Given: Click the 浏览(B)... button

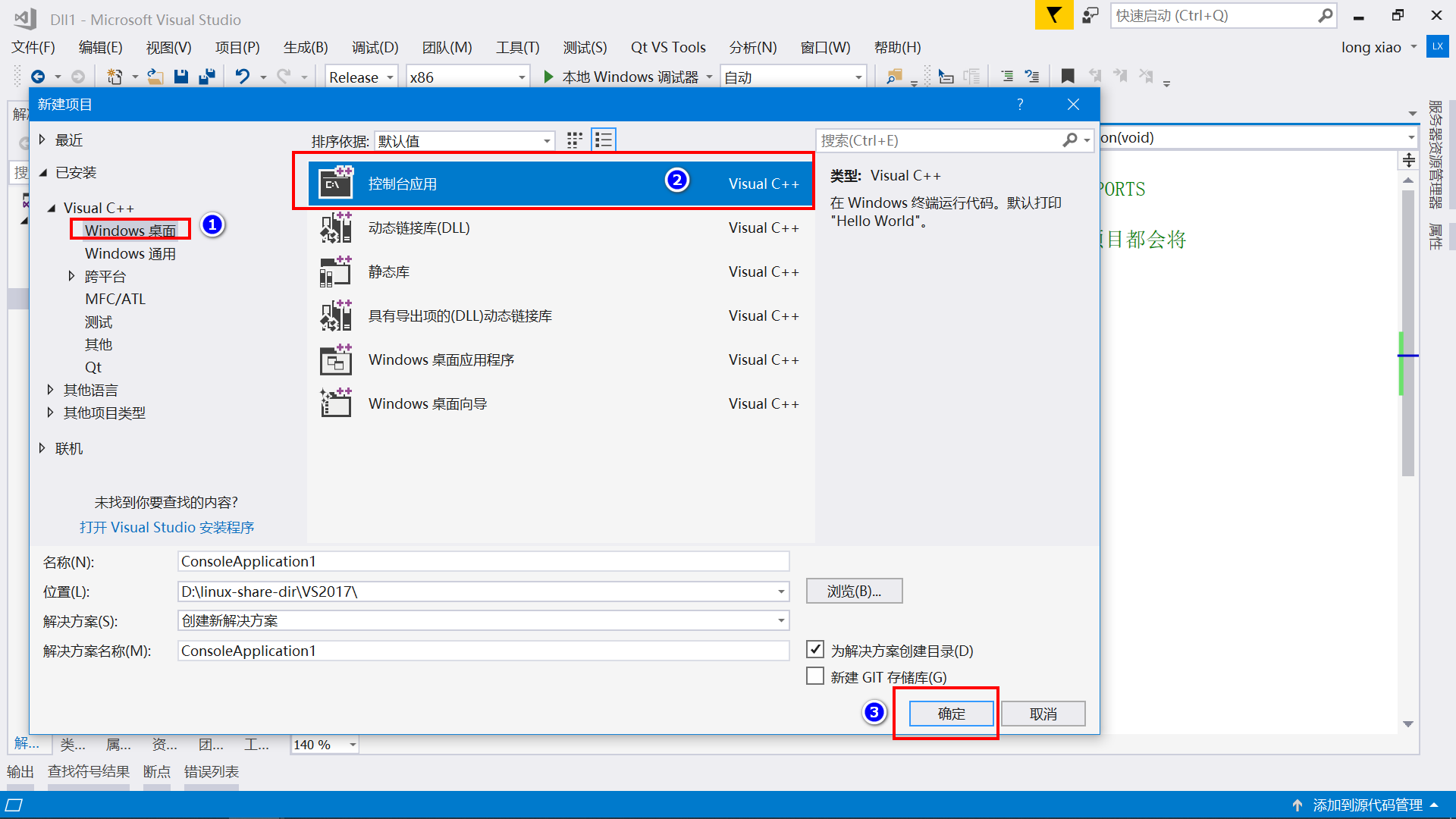Looking at the screenshot, I should coord(854,591).
